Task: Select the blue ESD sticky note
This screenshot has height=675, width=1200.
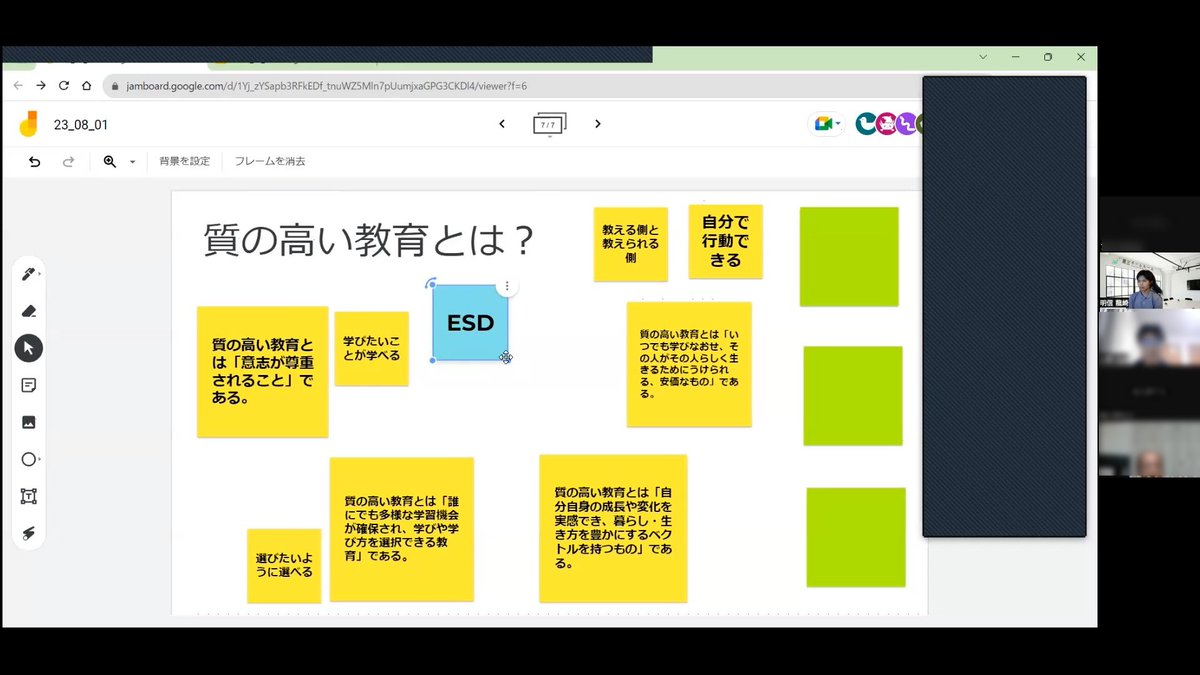Action: 470,322
